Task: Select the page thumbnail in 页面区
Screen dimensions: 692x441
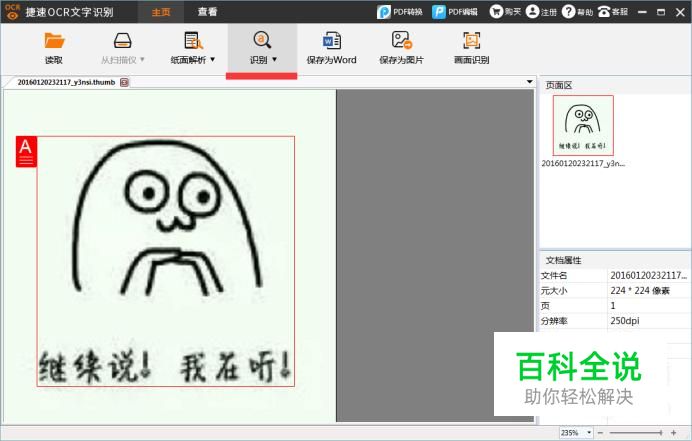Action: [583, 125]
